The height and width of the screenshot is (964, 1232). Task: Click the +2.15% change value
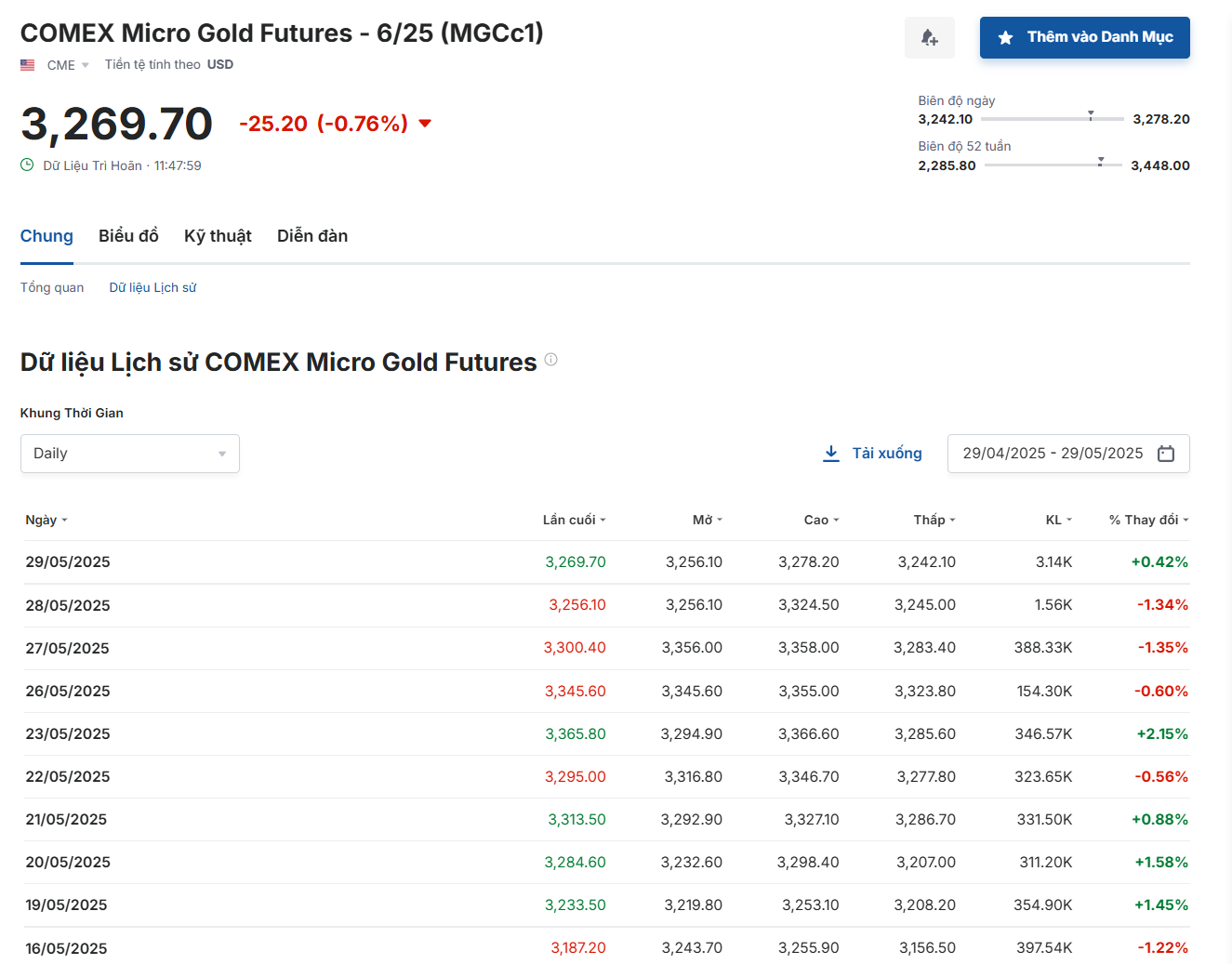(x=1162, y=733)
